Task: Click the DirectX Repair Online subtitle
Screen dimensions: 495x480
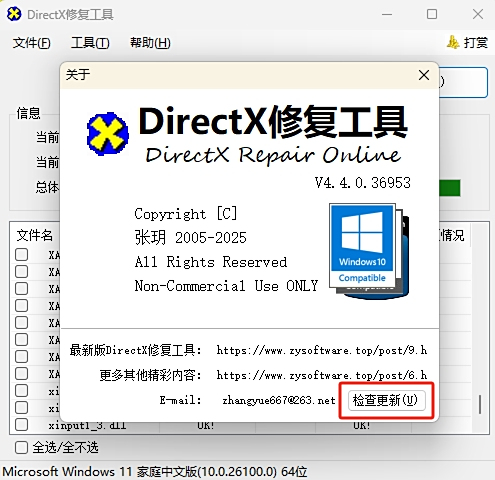Action: coord(273,155)
